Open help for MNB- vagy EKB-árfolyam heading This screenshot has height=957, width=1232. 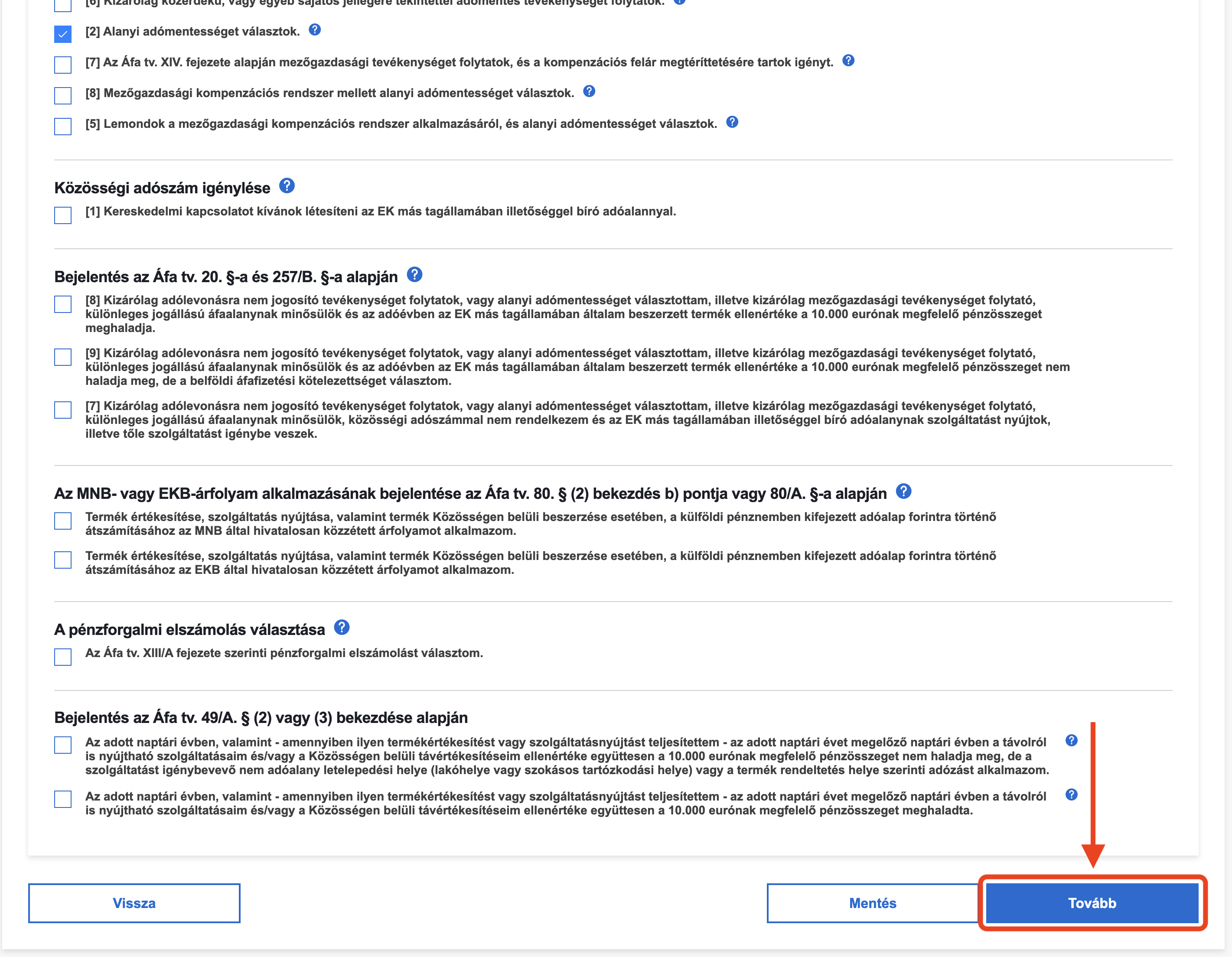coord(904,491)
